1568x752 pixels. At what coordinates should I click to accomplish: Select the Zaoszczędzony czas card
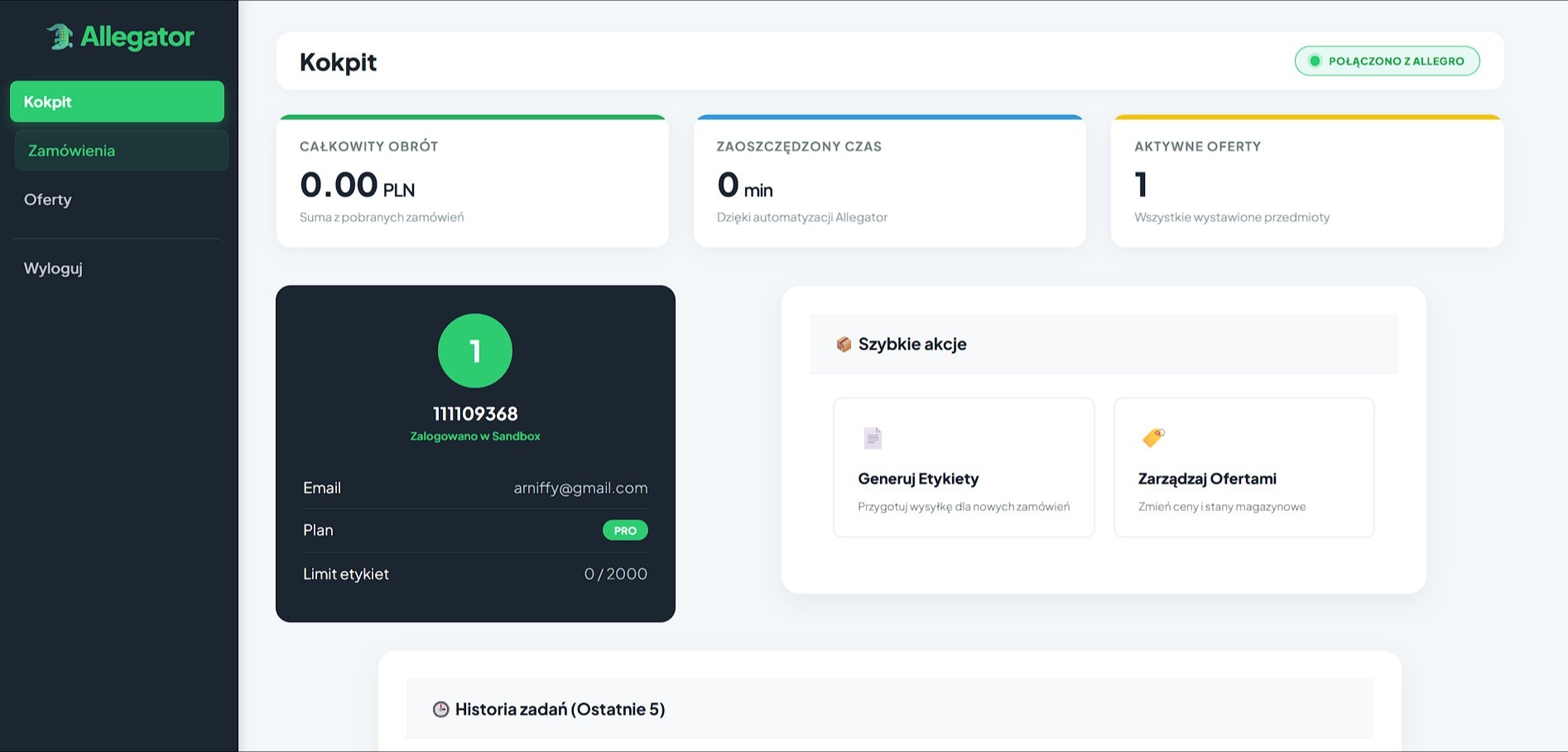(890, 181)
